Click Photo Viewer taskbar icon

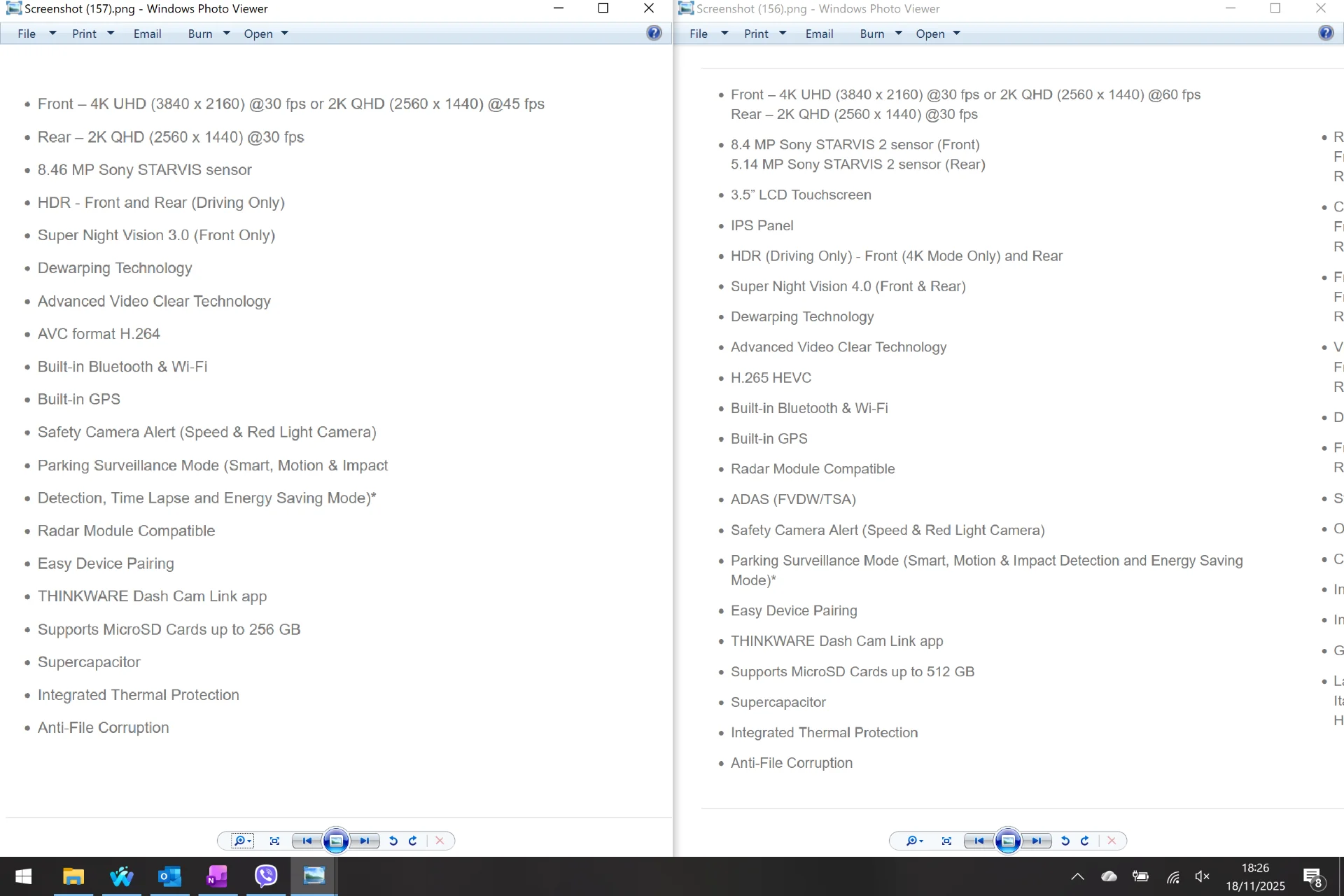pos(314,876)
